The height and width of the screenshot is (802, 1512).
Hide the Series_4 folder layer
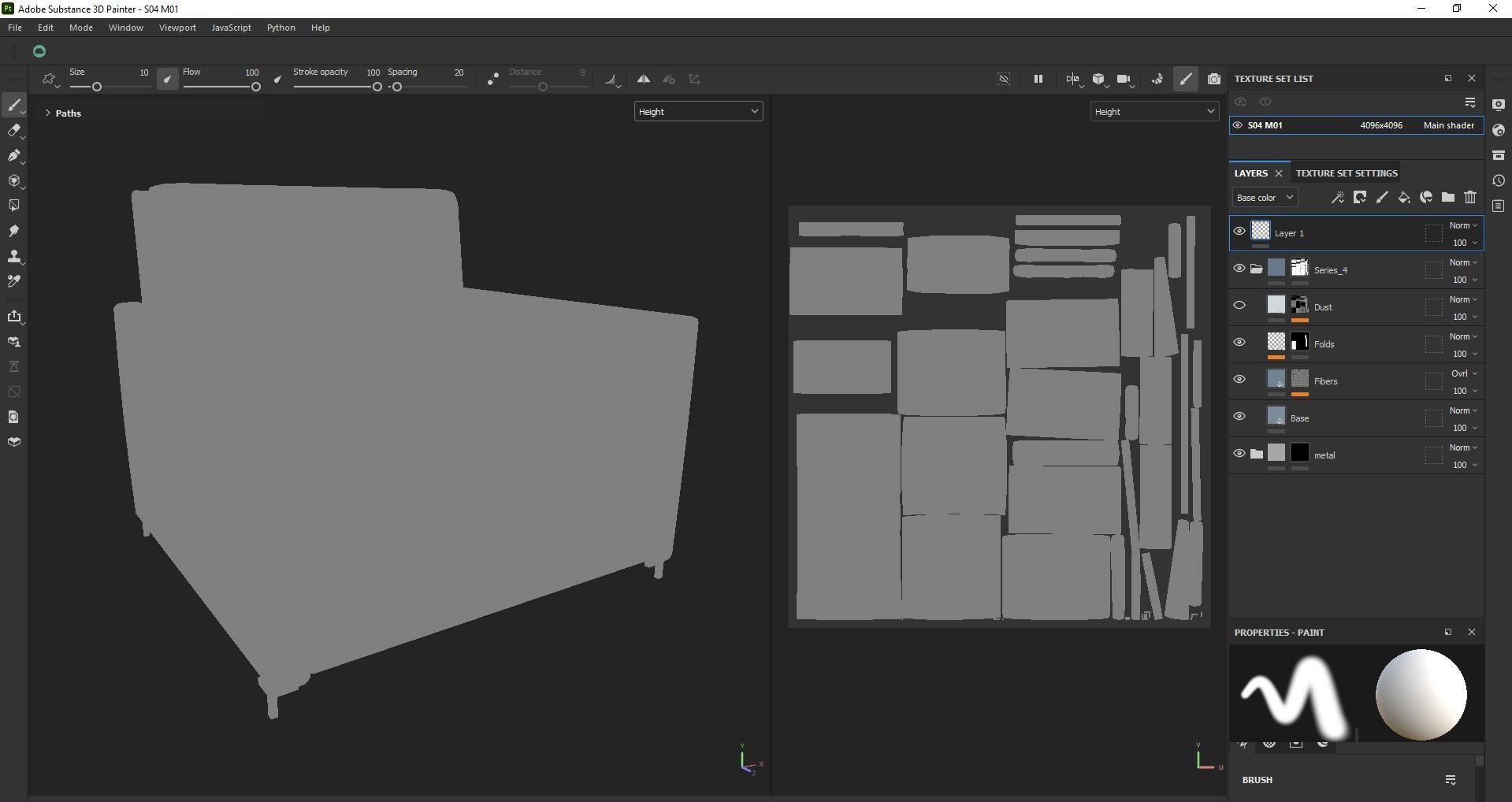click(x=1239, y=269)
